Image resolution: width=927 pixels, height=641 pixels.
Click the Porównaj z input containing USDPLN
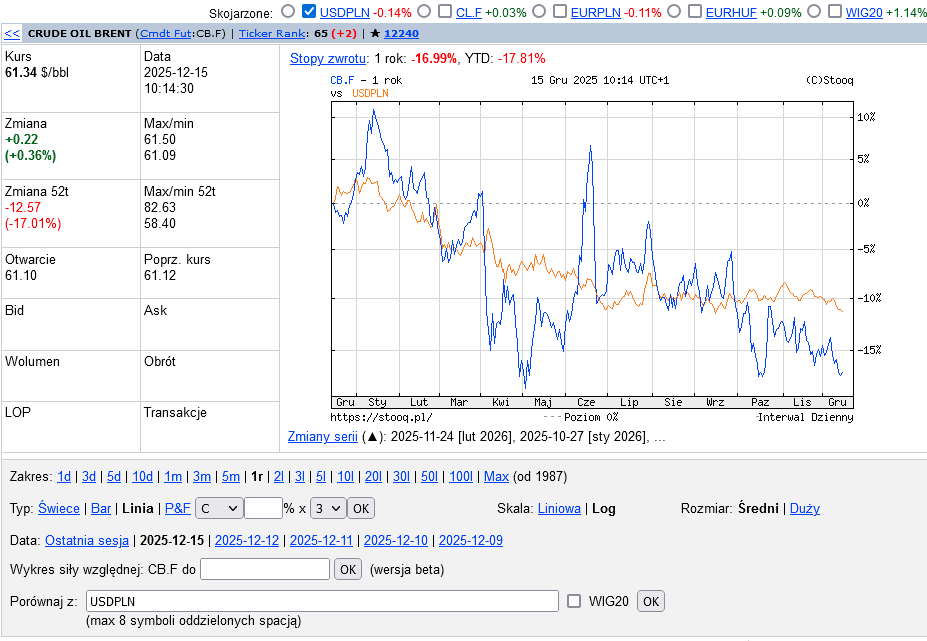click(321, 601)
